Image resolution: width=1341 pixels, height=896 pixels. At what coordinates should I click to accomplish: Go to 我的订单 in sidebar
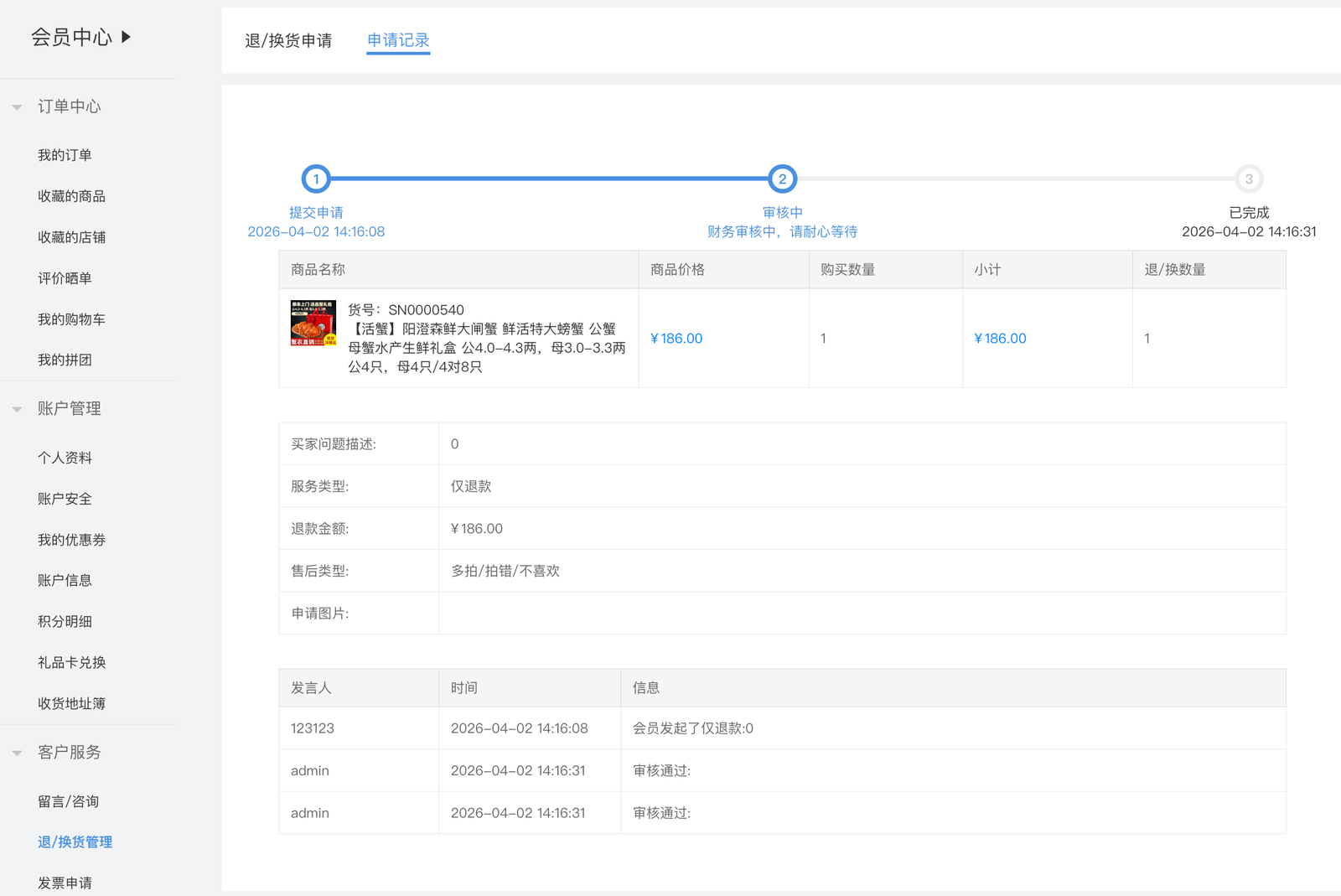65,155
